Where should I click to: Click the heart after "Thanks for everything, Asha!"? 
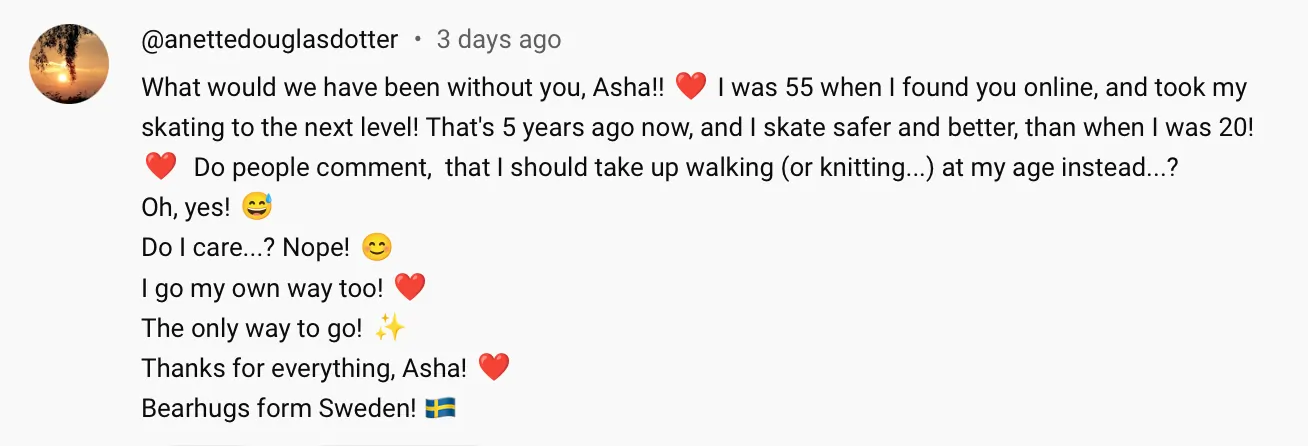(494, 368)
